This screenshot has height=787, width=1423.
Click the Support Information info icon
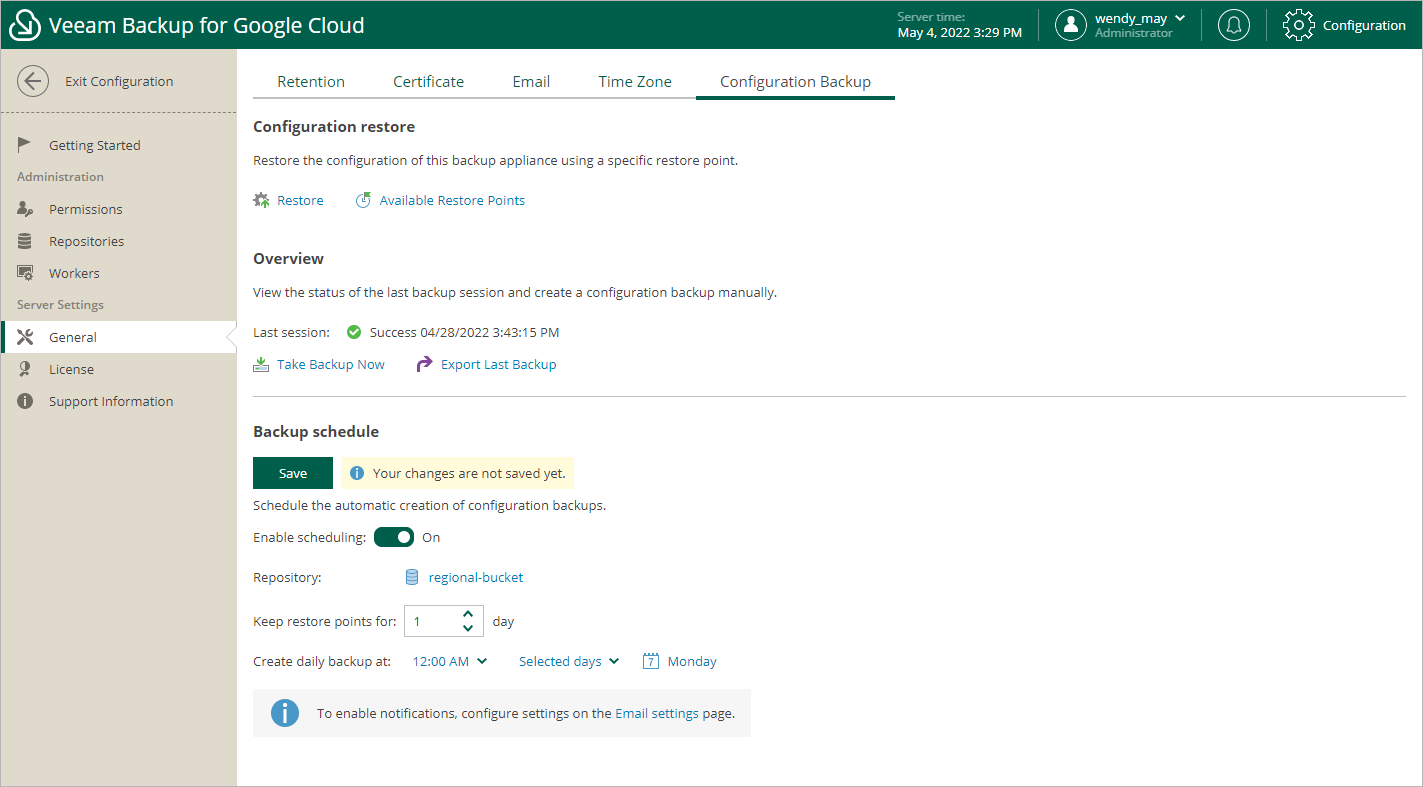(25, 401)
